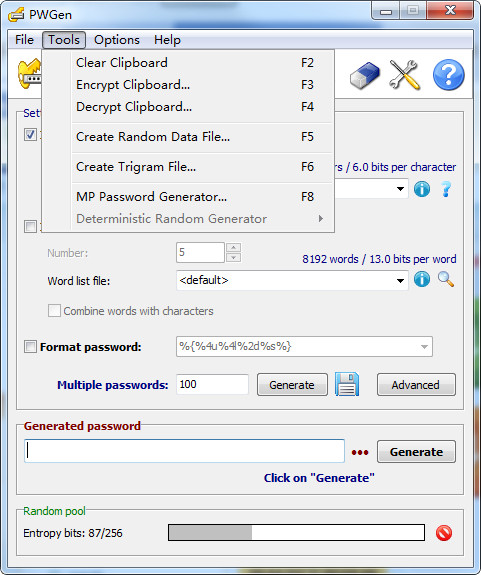The image size is (481, 575).
Task: Open the File menu
Action: 24,40
